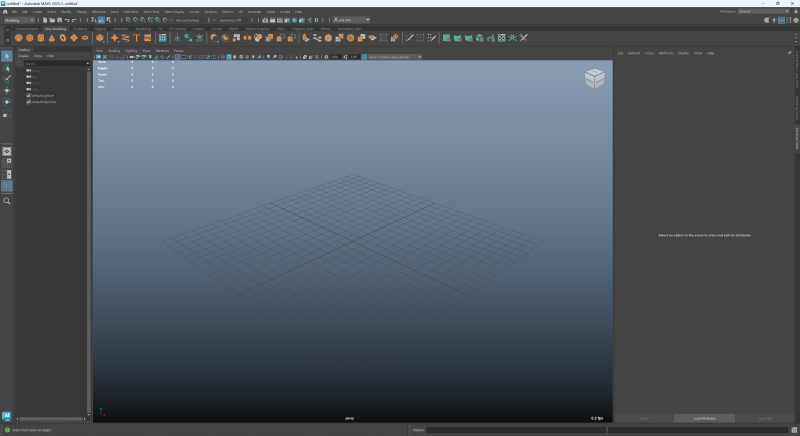Open the Workspace General dropdown
This screenshot has height=436, width=800.
coord(763,11)
